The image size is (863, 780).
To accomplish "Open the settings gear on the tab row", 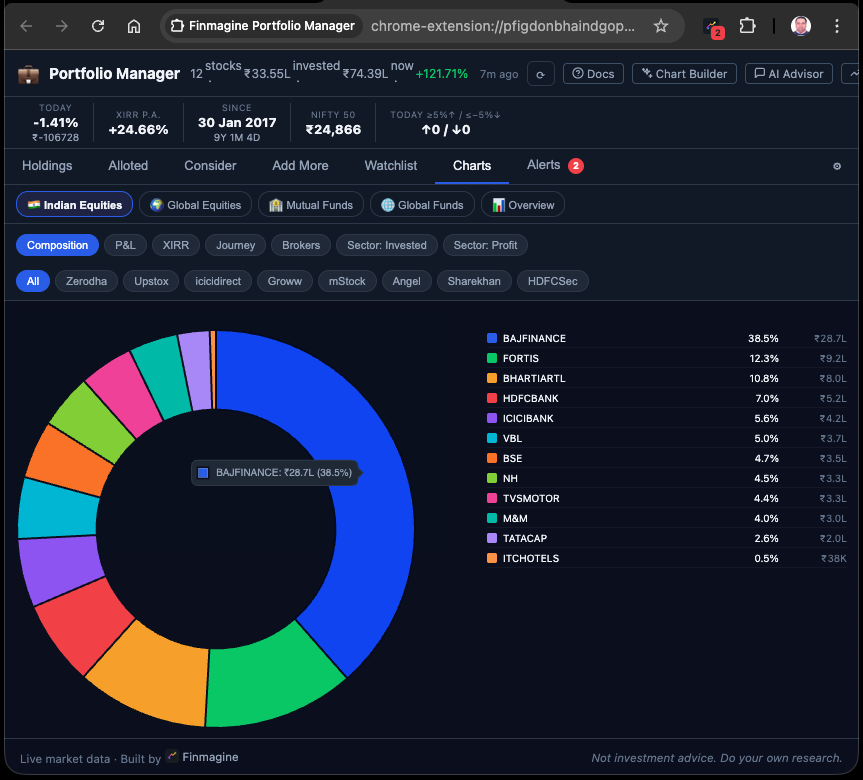I will click(836, 166).
